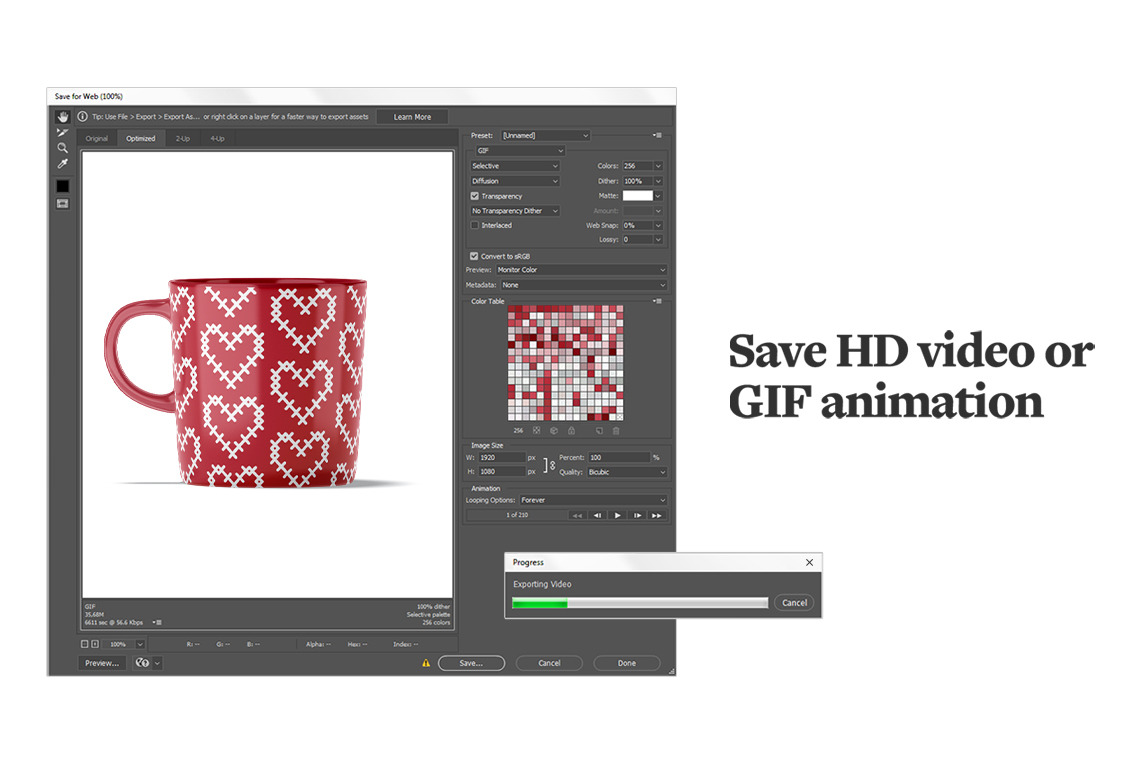Click the tip info icon
The height and width of the screenshot is (759, 1138).
tap(83, 117)
